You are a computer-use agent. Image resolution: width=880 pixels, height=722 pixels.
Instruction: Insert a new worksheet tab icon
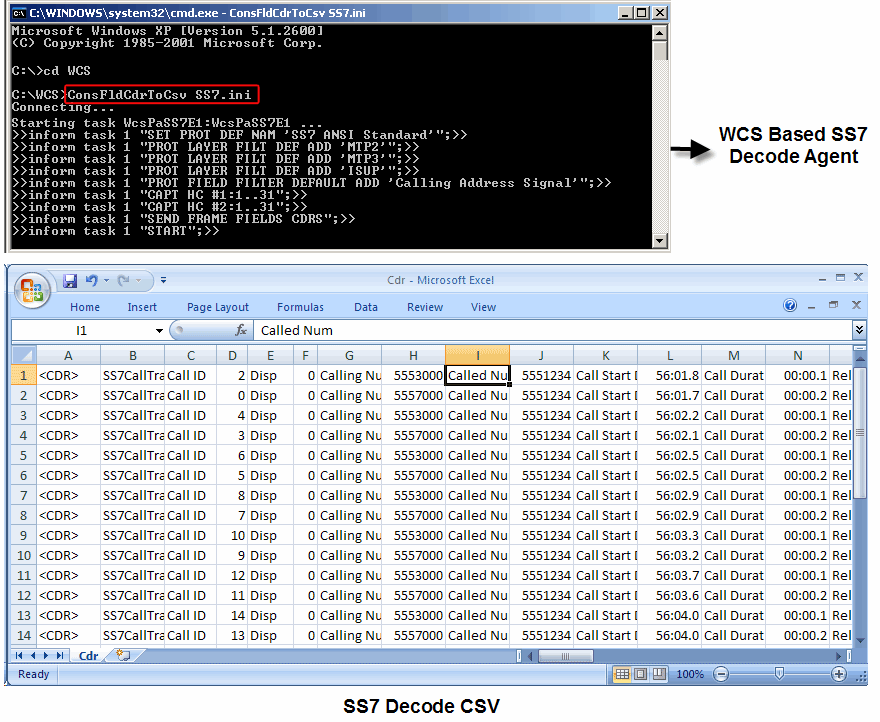[122, 655]
